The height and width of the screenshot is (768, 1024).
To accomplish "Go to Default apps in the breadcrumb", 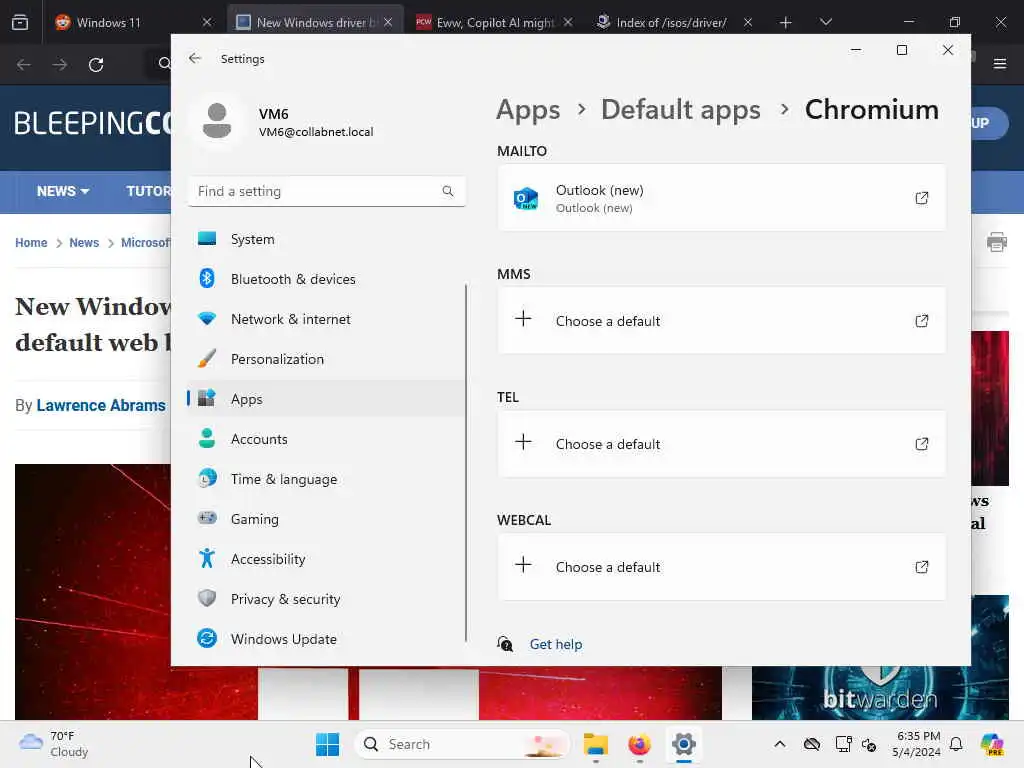I will click(680, 110).
